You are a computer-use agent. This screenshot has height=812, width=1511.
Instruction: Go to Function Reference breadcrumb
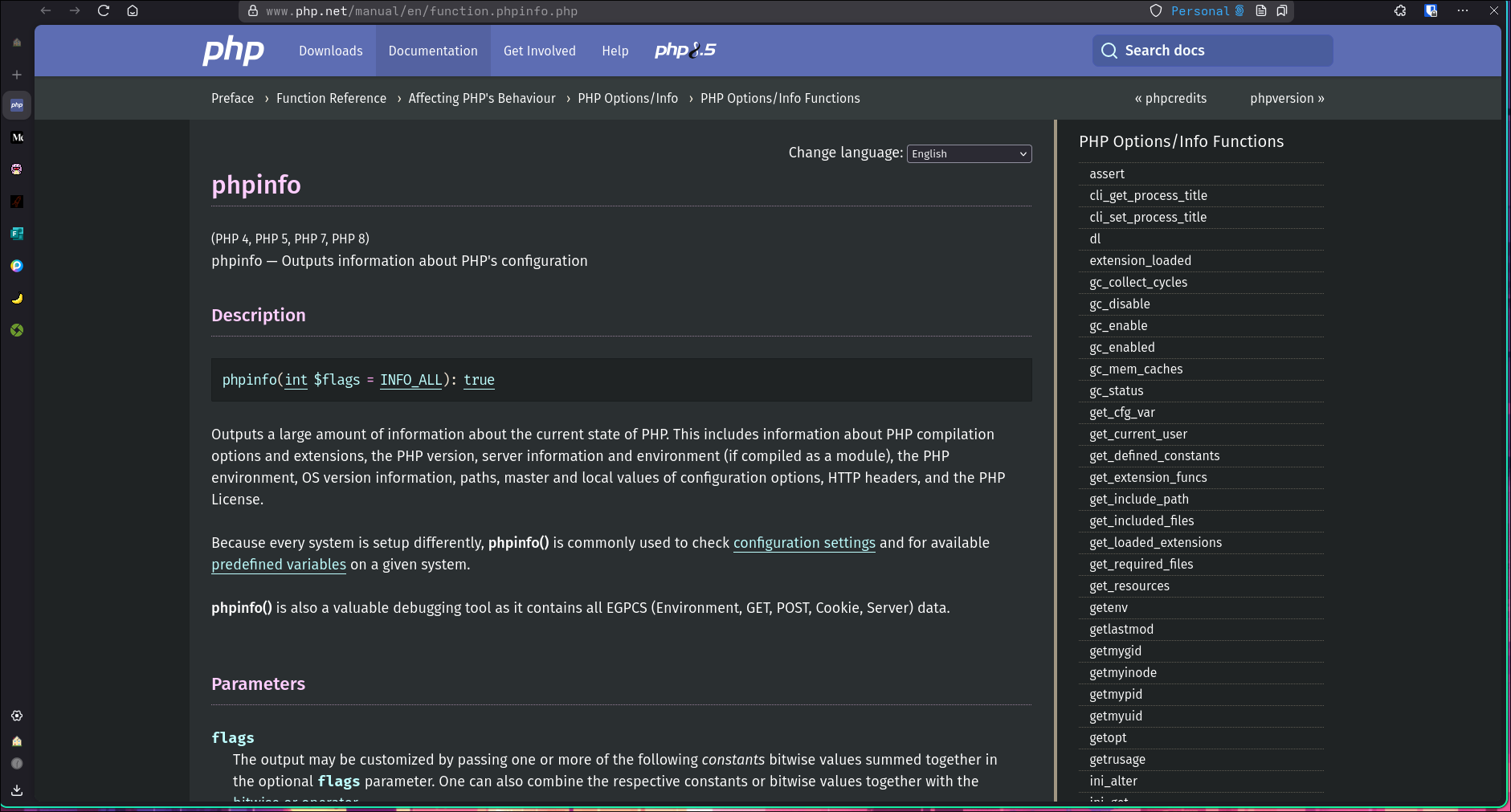331,98
